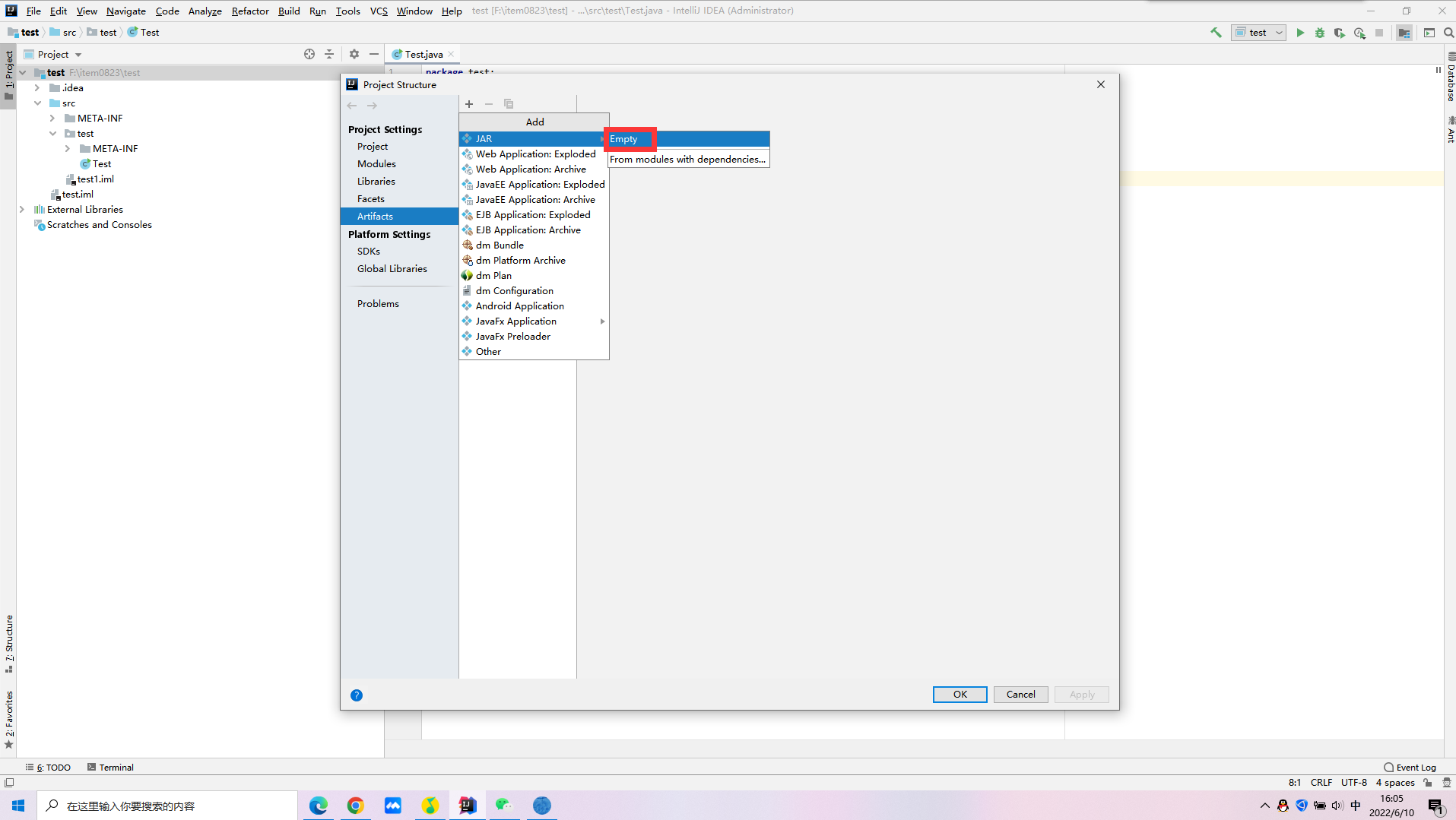1456x820 pixels.
Task: Click the UTF-8 encoding status
Action: tap(1353, 783)
